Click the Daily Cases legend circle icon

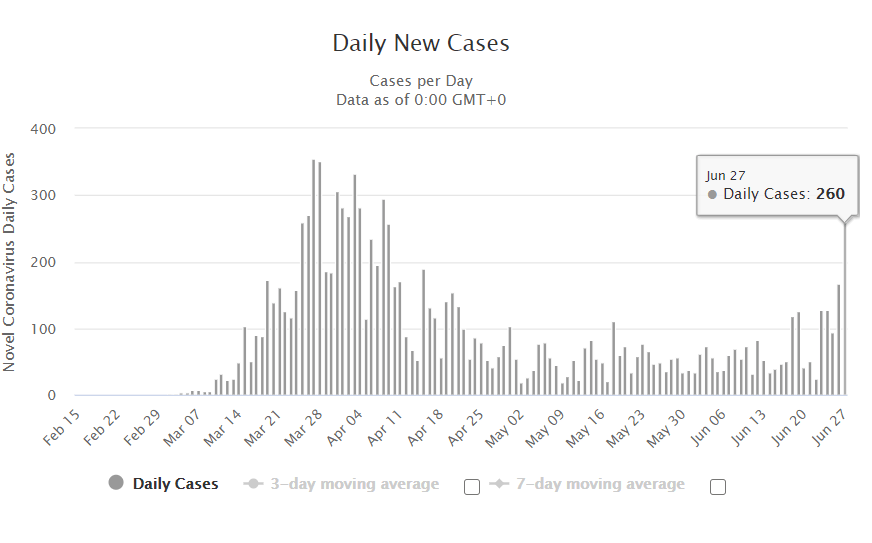click(116, 484)
